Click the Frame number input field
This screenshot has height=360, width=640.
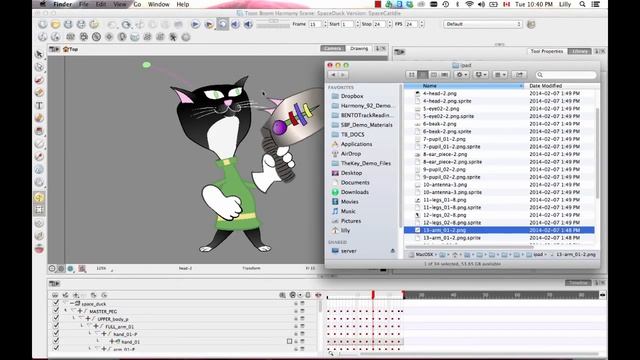coord(315,24)
